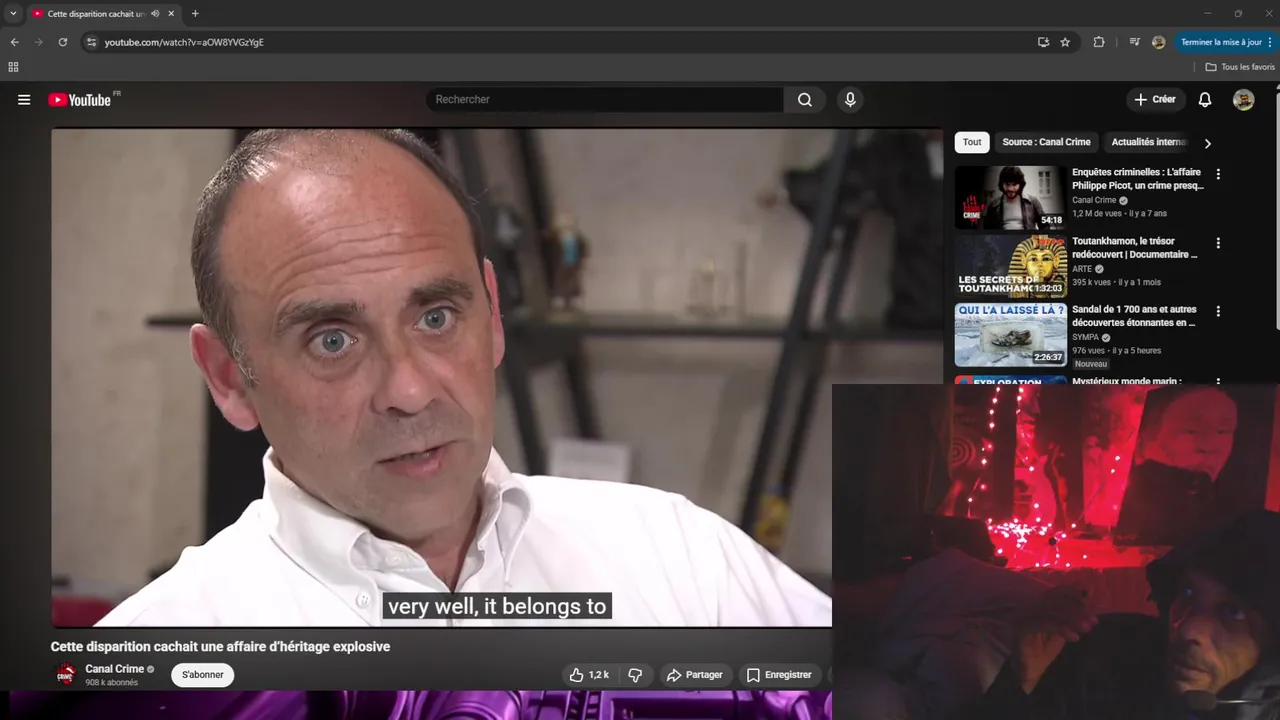The height and width of the screenshot is (720, 1280).
Task: Save video with Enregistrer button
Action: [x=779, y=675]
